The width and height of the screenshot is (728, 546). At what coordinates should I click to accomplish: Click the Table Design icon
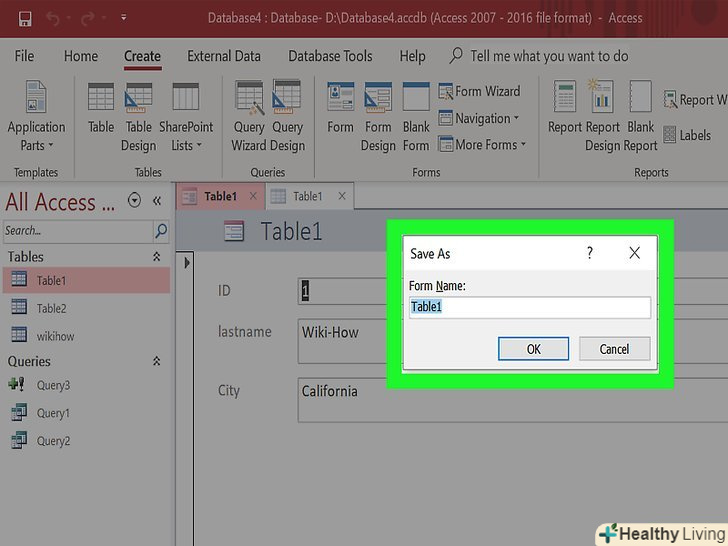(x=138, y=116)
